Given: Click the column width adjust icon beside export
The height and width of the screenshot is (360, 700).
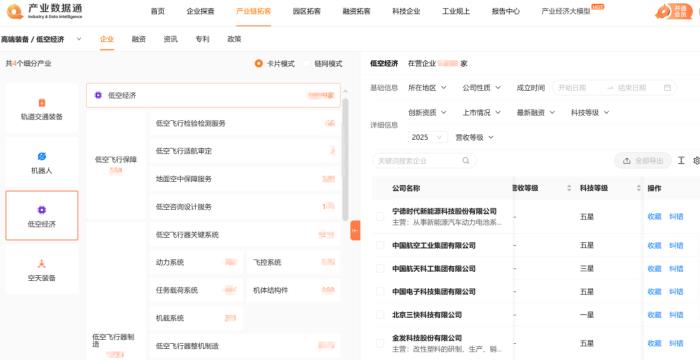Looking at the screenshot, I should 681,161.
